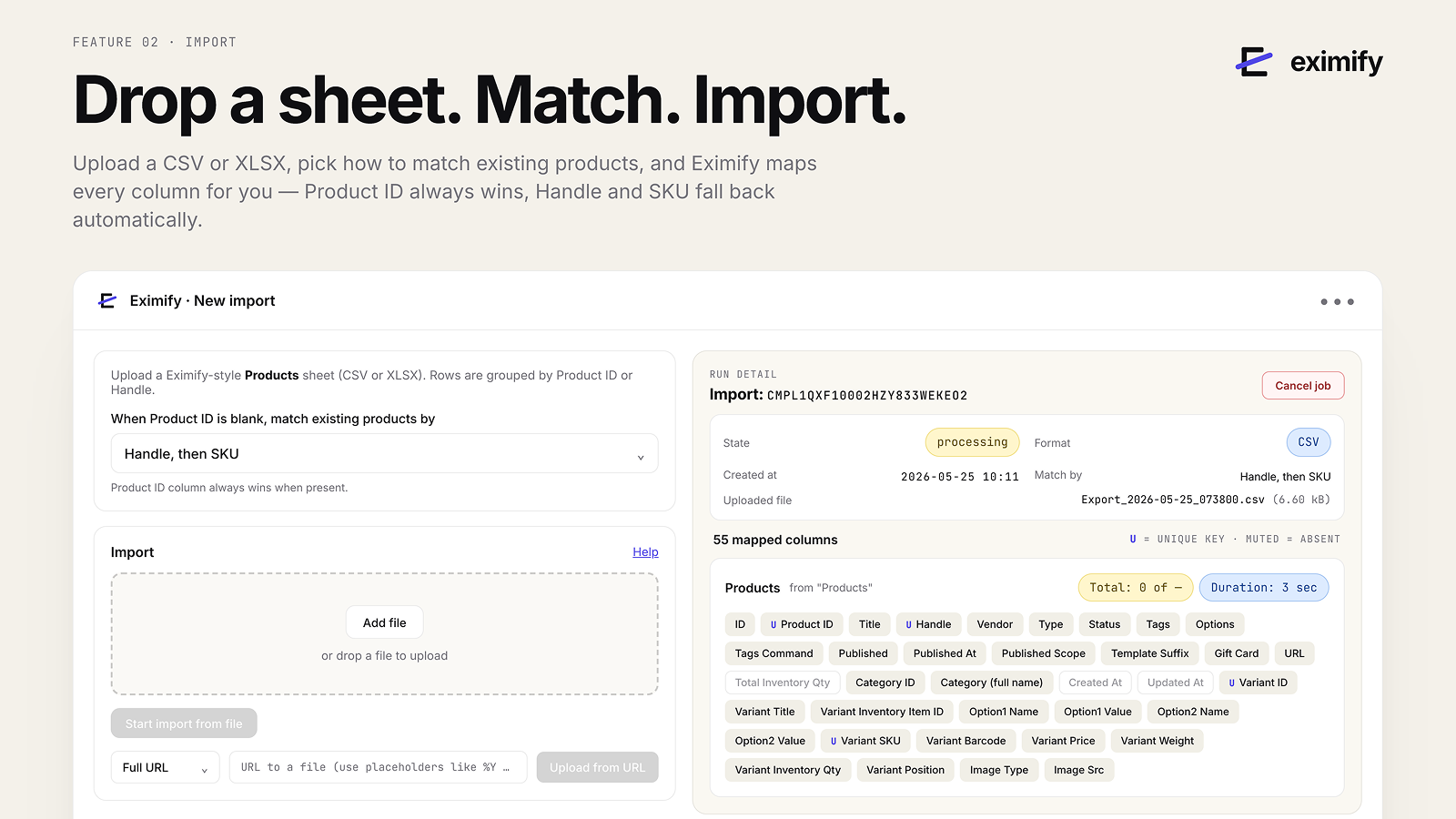Click the Match by value in run detail

point(1285,477)
